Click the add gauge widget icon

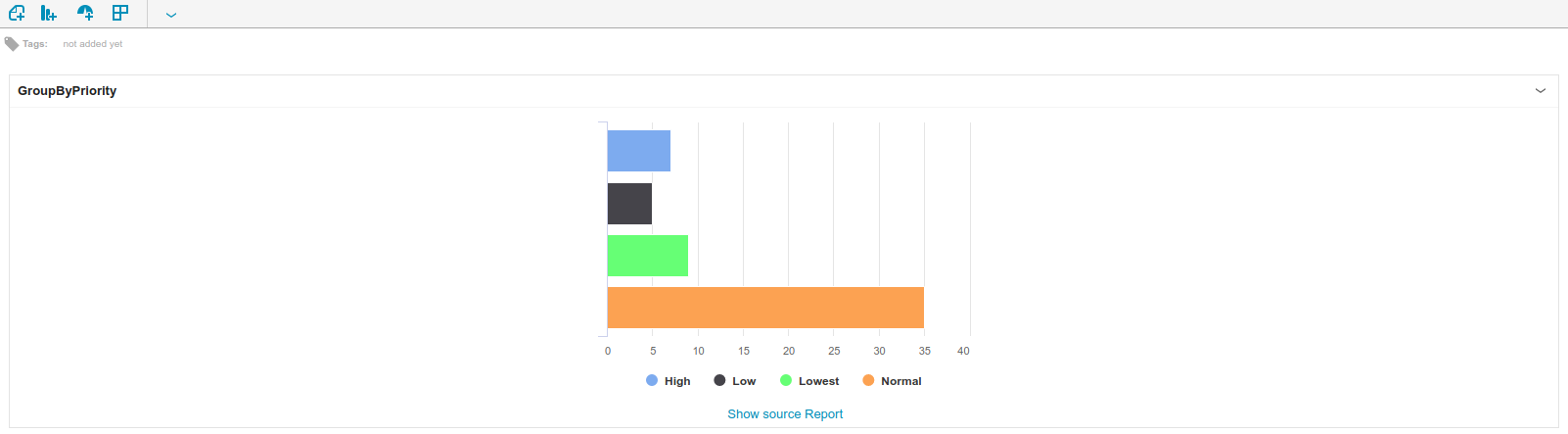click(x=85, y=14)
